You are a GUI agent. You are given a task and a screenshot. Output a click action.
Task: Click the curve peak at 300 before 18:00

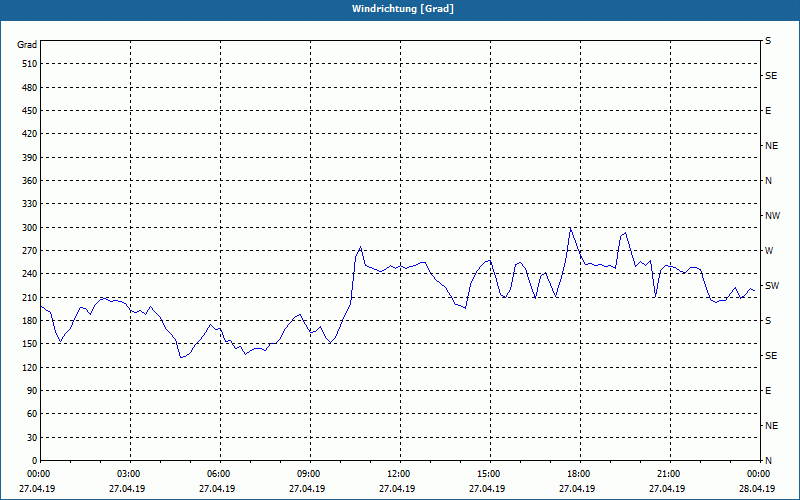point(570,228)
